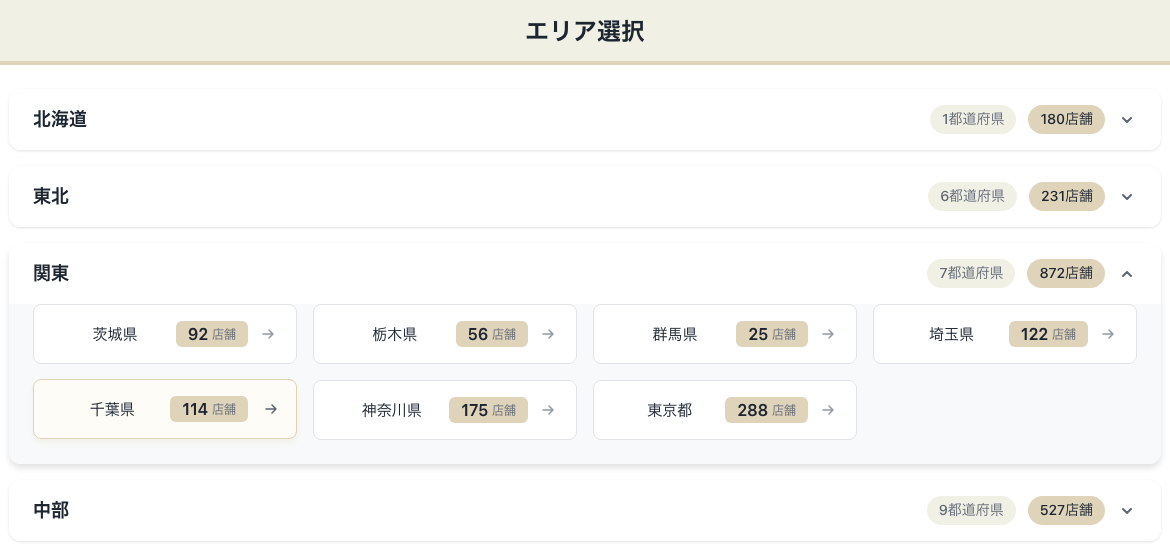Click the 中部 region heading
This screenshot has height=547, width=1170.
click(x=51, y=511)
